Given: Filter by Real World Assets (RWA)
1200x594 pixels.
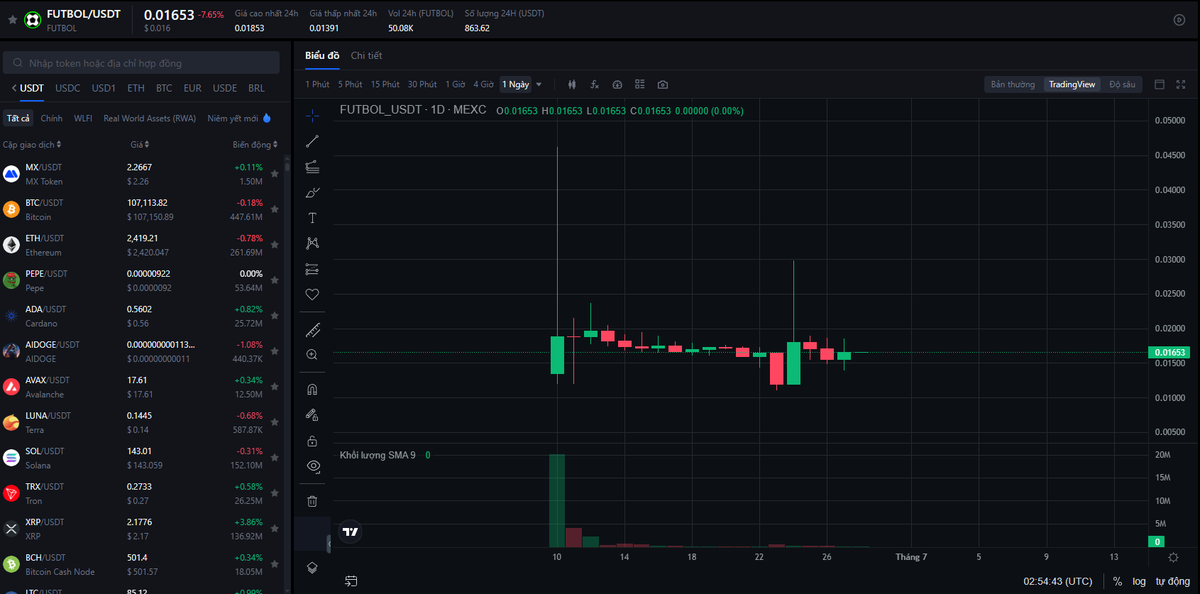Looking at the screenshot, I should coord(149,118).
